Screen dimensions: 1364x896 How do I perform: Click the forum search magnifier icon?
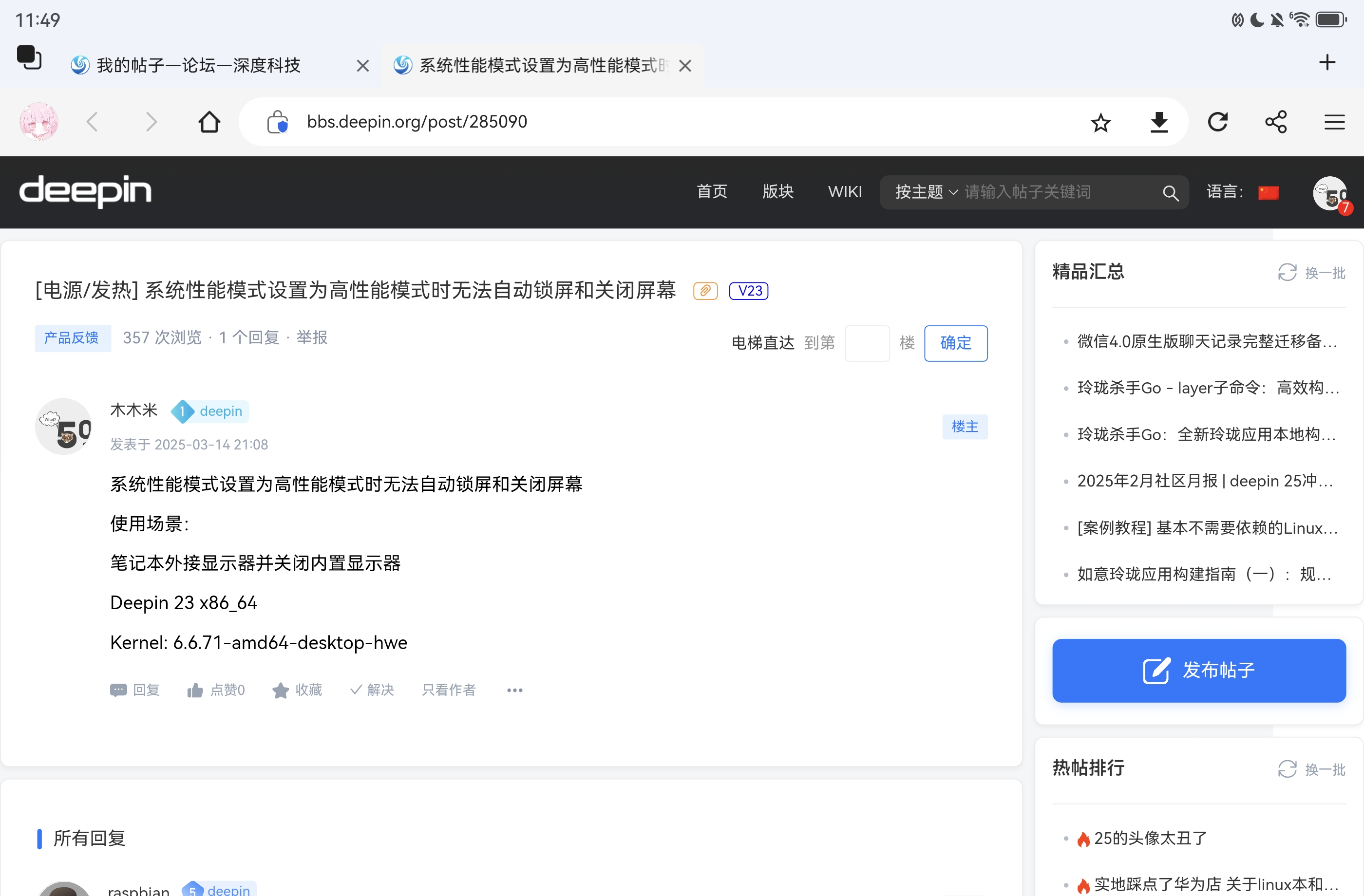click(1171, 193)
